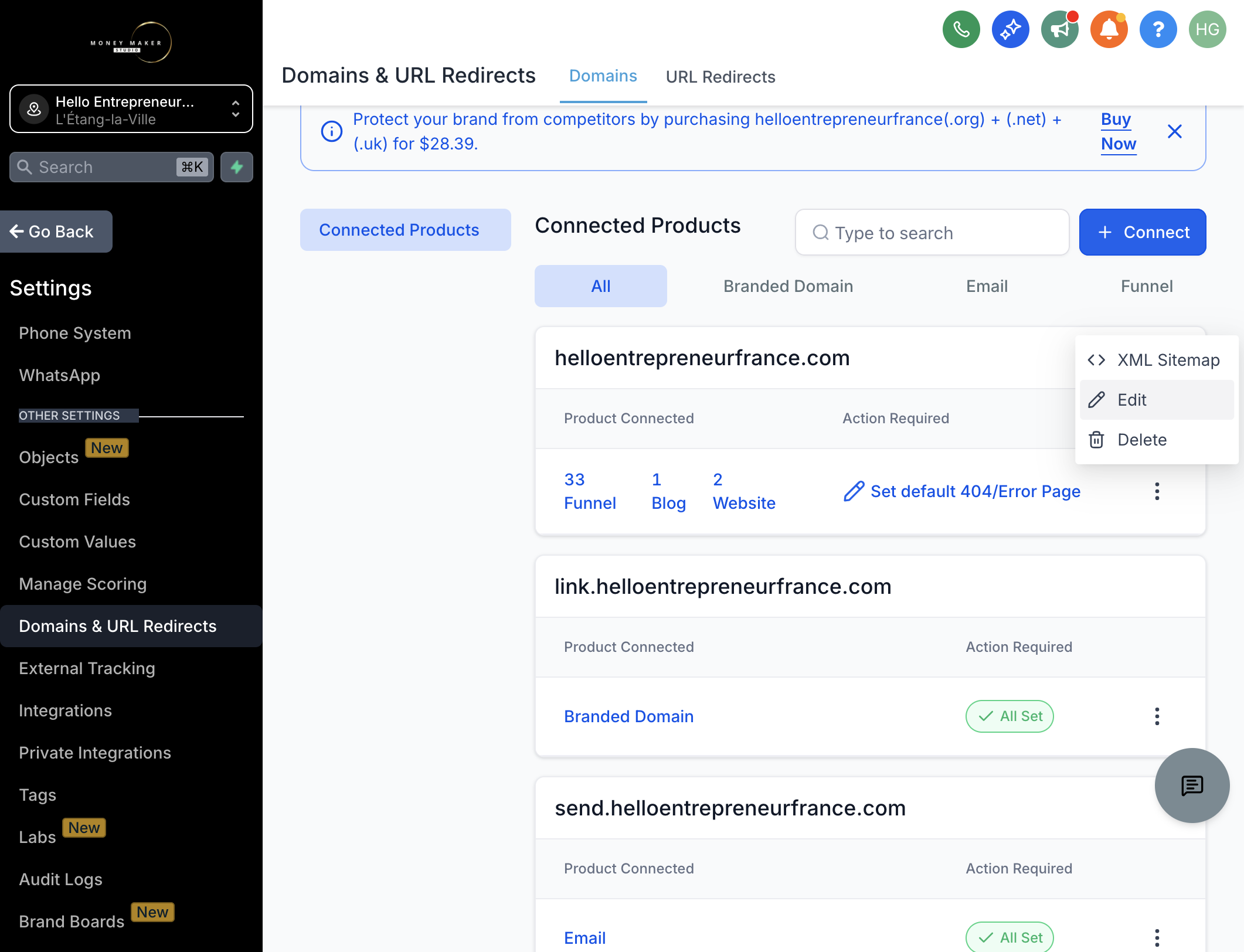Open WhatsApp settings

(59, 375)
